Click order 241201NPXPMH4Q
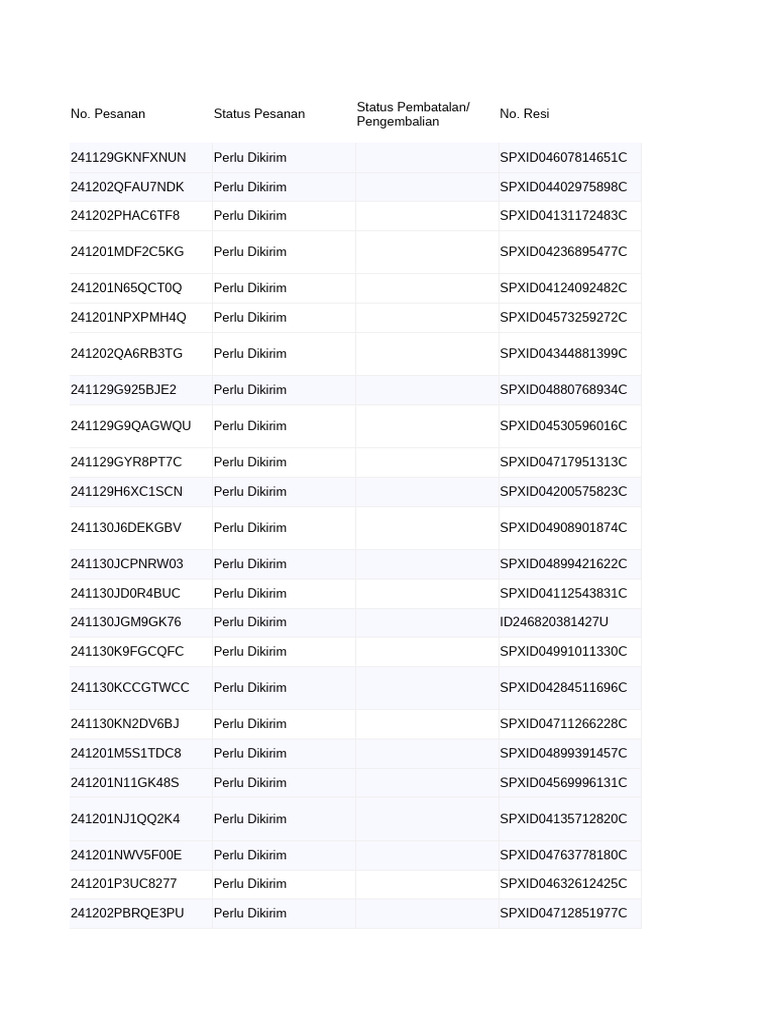 click(x=128, y=317)
